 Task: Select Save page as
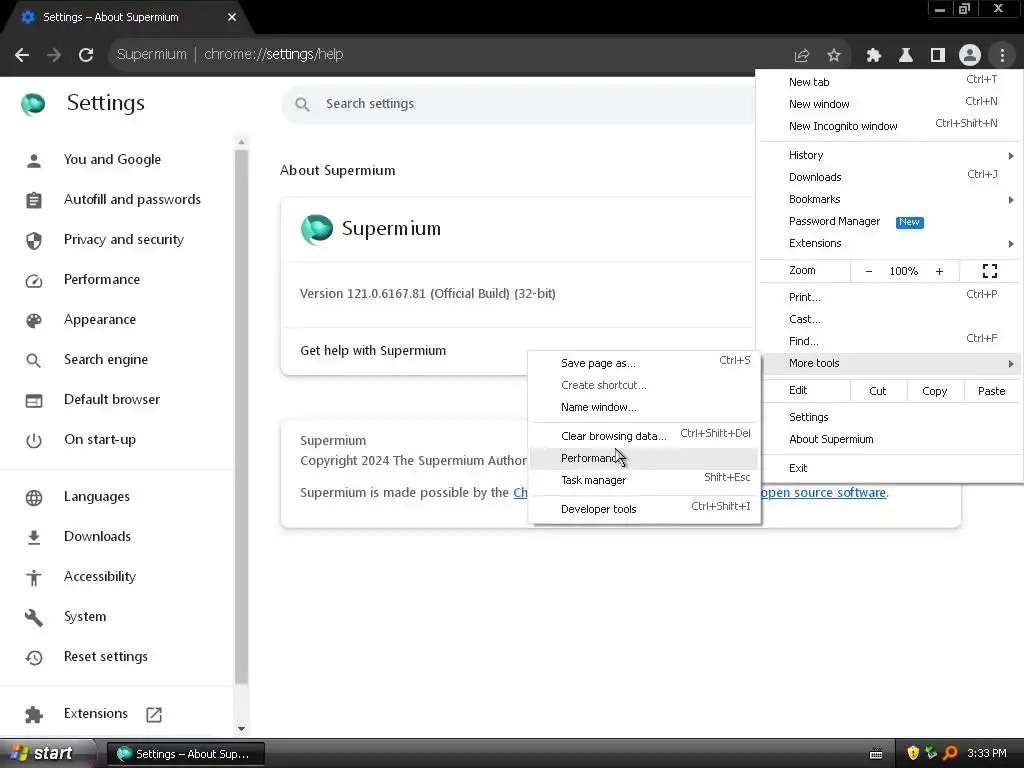click(644, 363)
